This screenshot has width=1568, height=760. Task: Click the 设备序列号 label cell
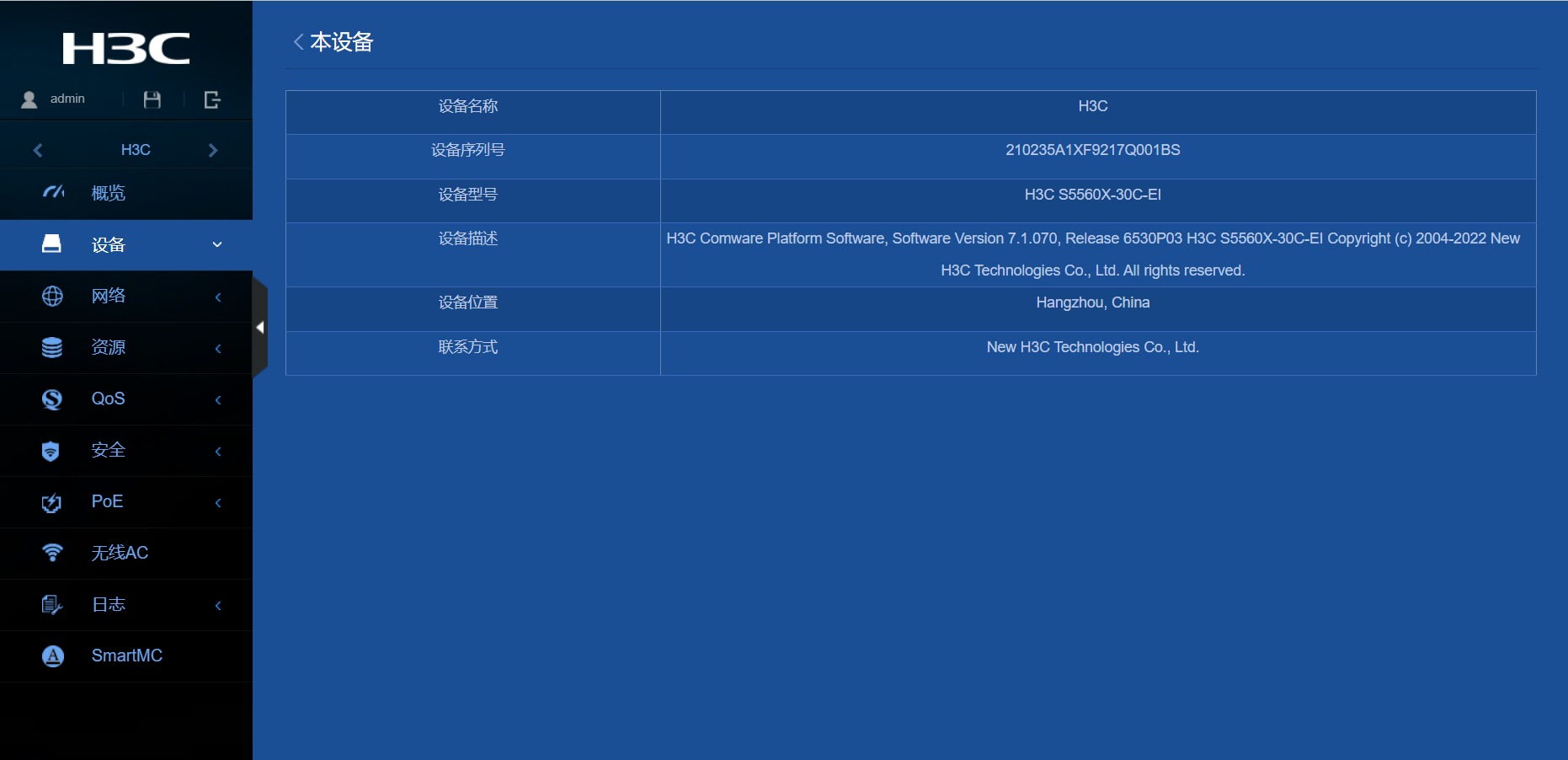tap(473, 157)
